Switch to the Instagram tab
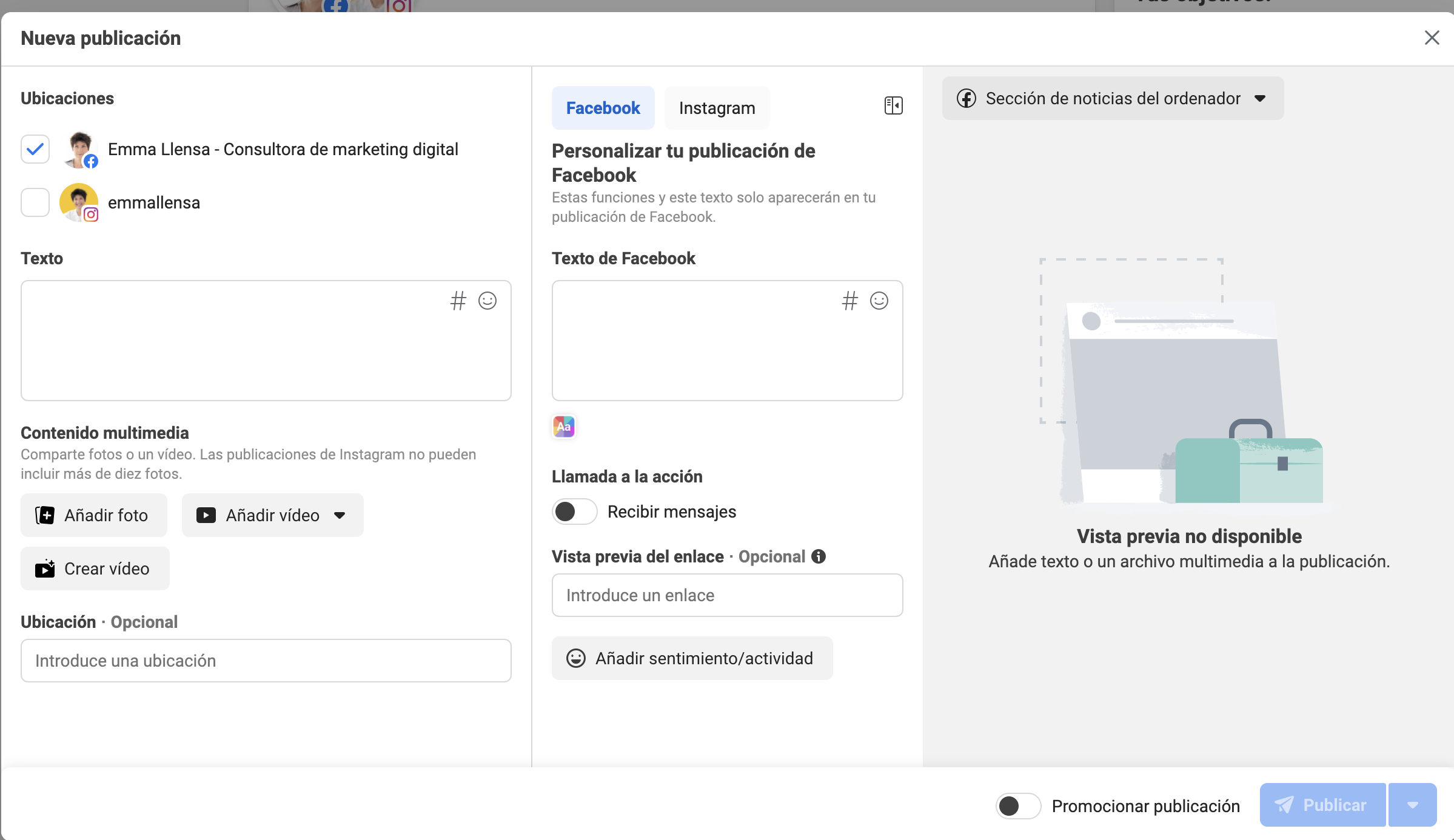 click(x=717, y=108)
